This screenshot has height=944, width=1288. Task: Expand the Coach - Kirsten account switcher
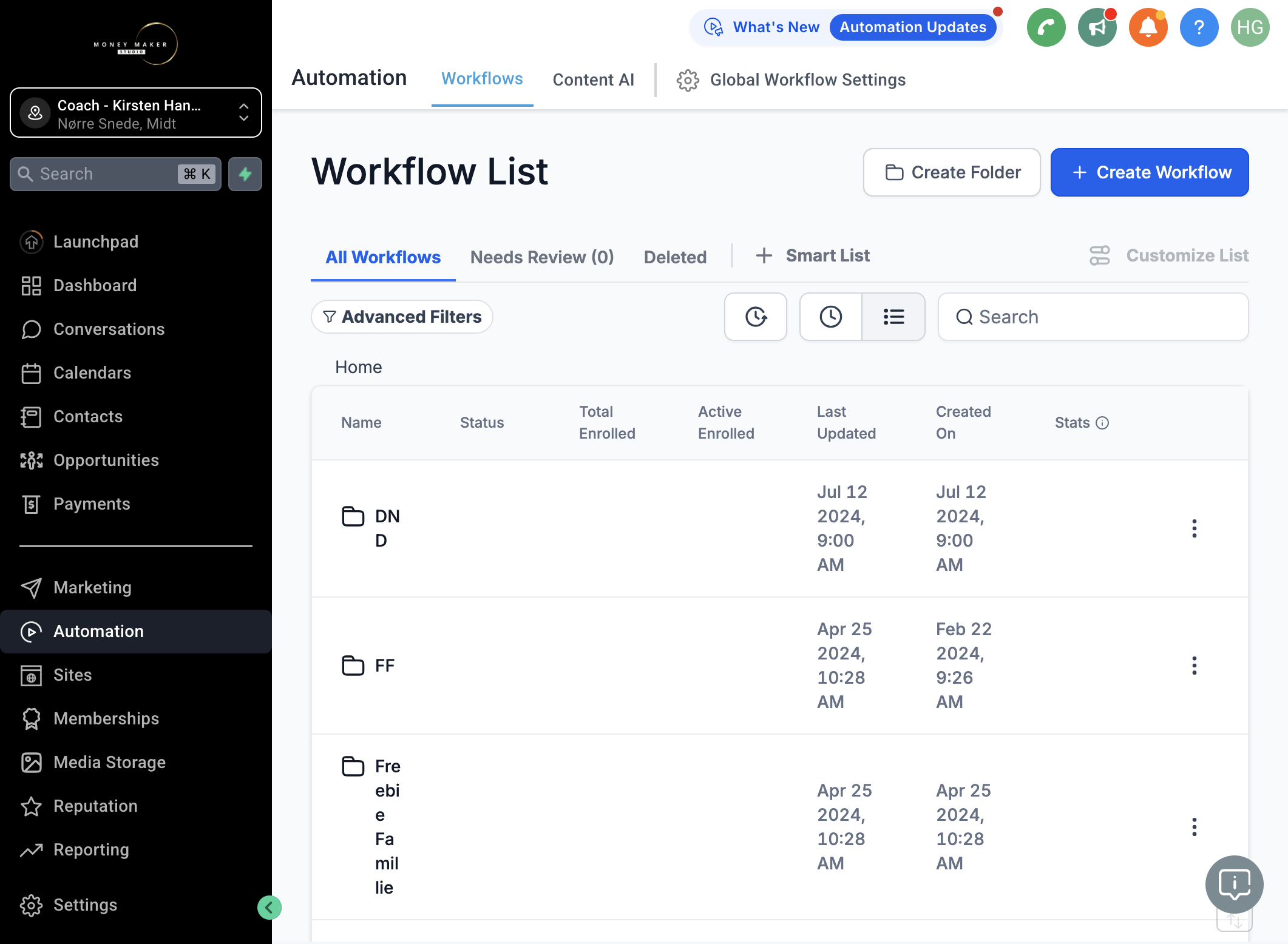tap(136, 113)
